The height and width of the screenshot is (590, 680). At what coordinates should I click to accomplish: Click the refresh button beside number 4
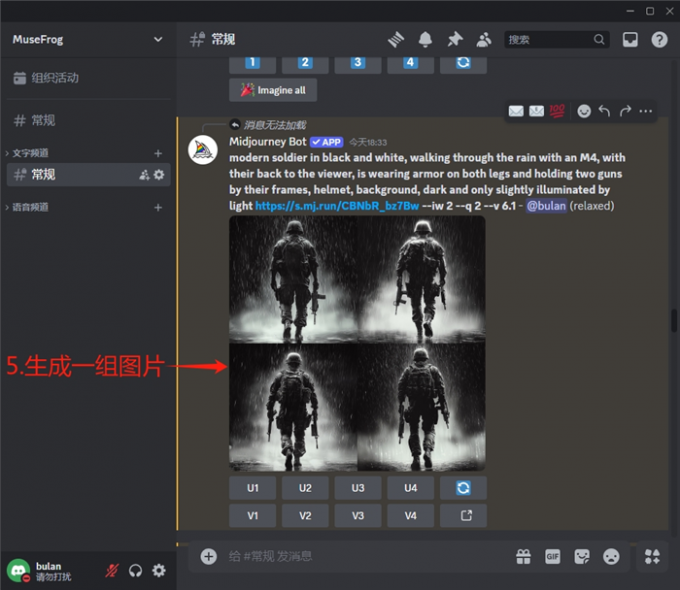(x=463, y=63)
